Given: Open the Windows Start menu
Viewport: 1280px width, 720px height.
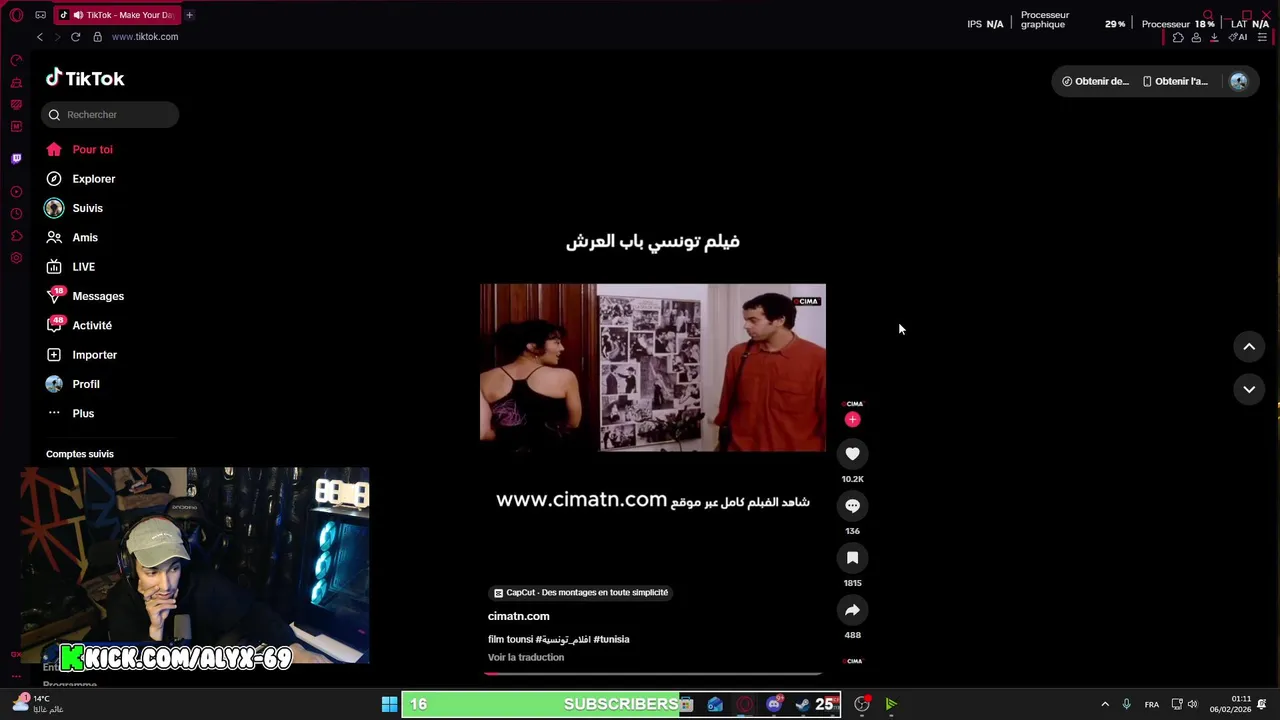Looking at the screenshot, I should (x=389, y=704).
